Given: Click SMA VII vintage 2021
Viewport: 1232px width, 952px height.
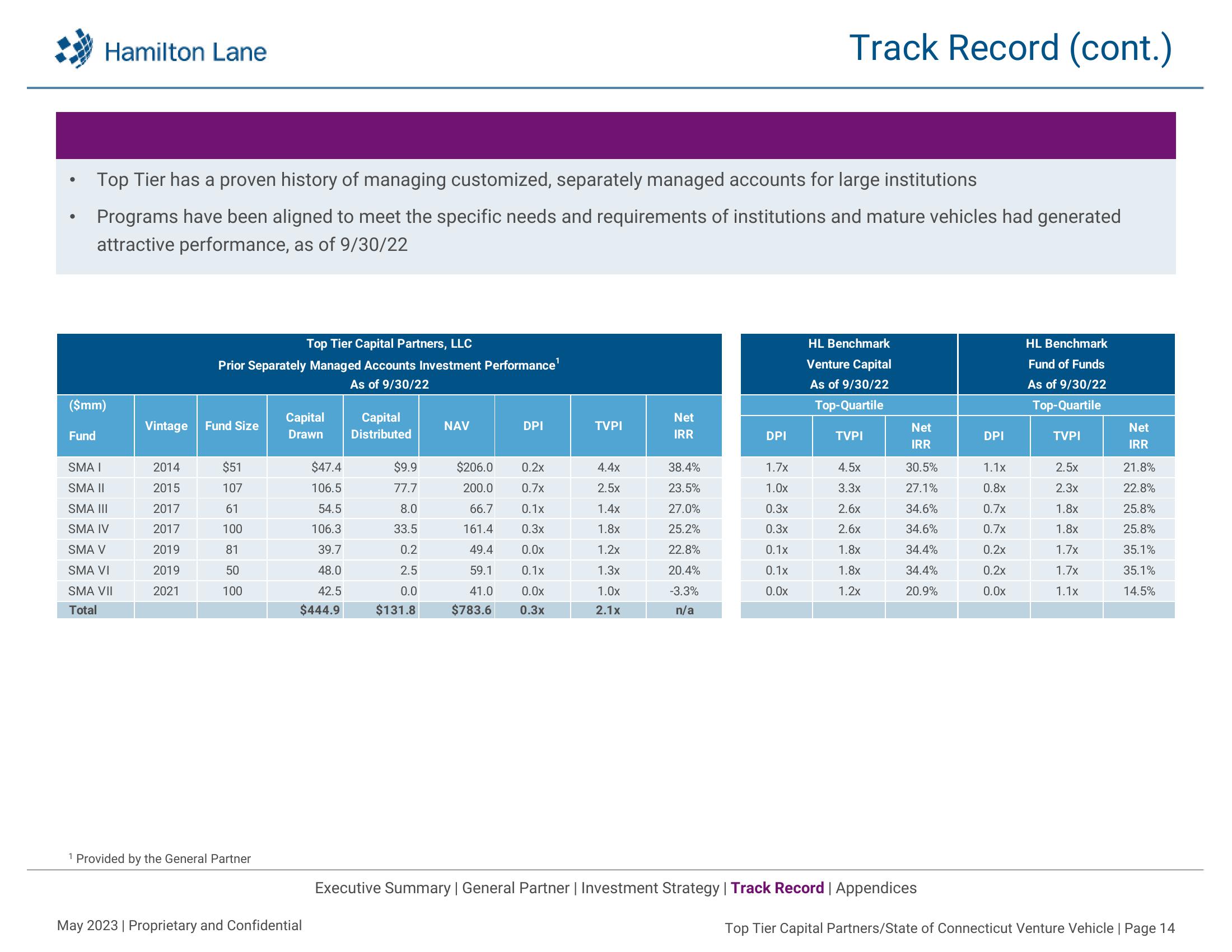Looking at the screenshot, I should point(166,591).
